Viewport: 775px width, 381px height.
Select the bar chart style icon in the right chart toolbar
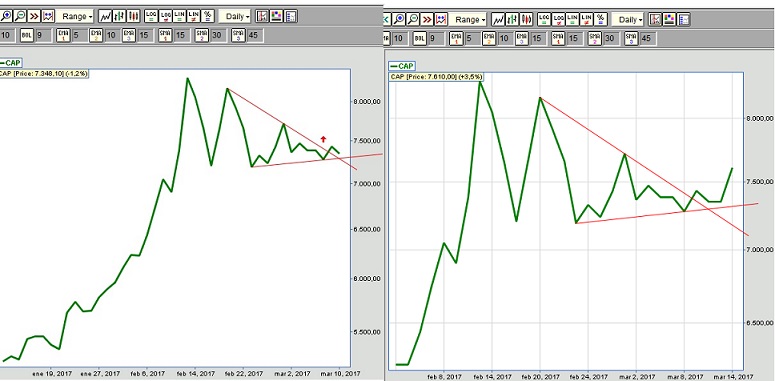513,19
